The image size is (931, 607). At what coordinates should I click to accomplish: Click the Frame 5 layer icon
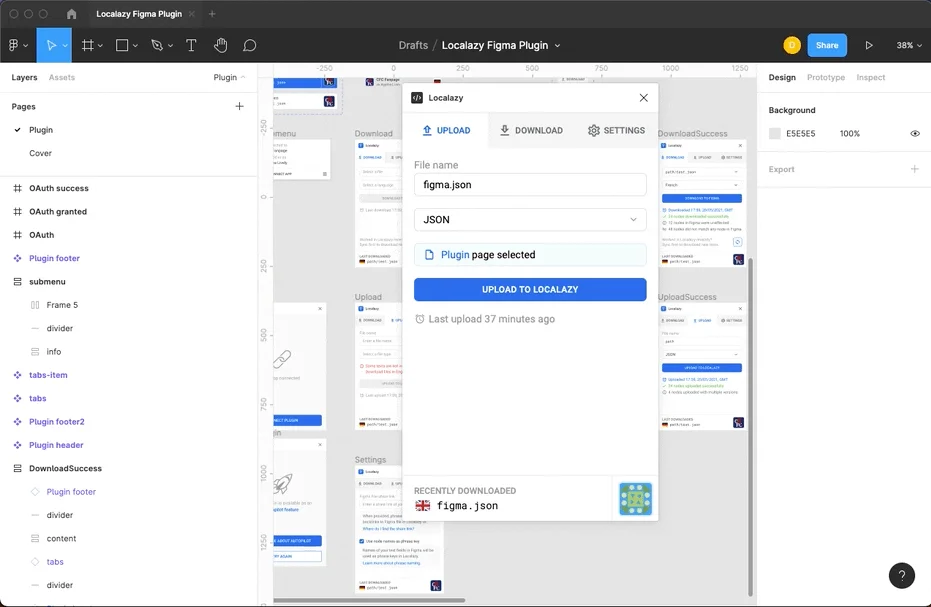(35, 305)
